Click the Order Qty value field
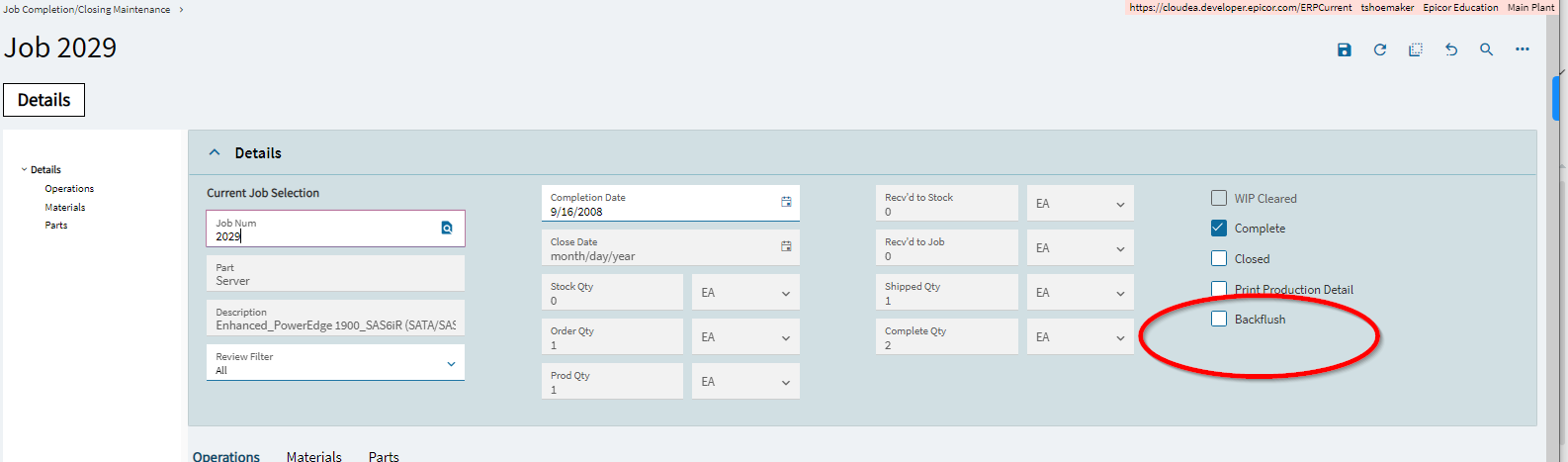 612,336
